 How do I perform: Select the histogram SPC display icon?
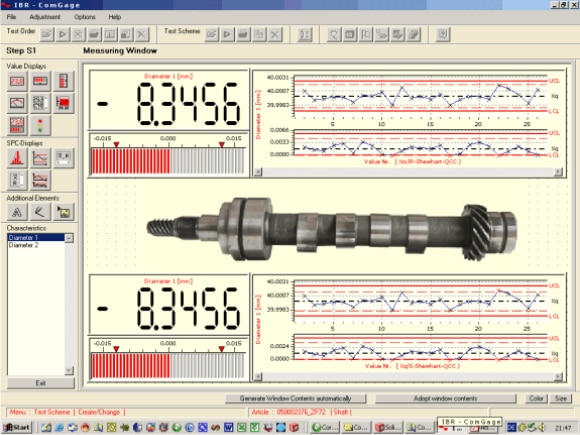(x=17, y=158)
